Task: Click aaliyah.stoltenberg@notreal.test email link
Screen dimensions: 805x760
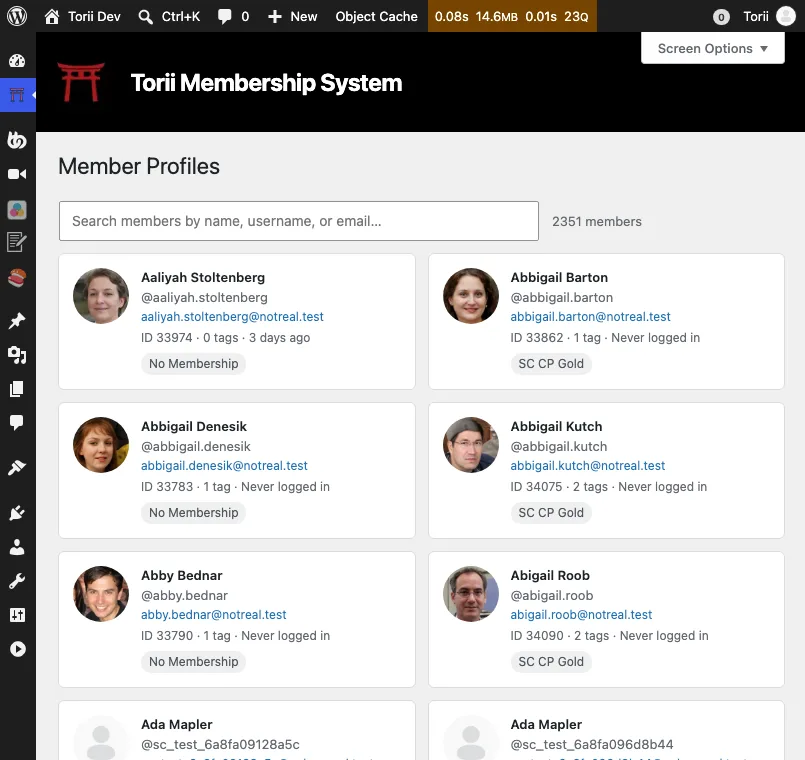Action: click(232, 317)
